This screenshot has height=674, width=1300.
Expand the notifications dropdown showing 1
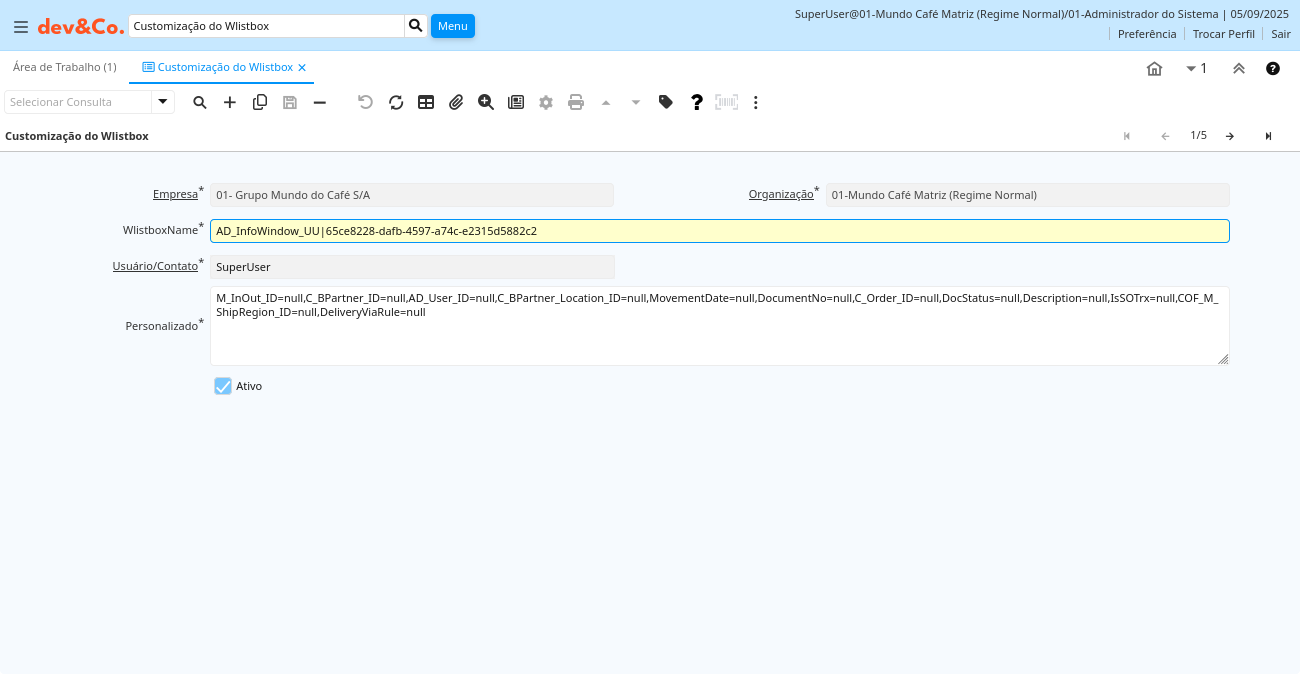coord(1196,68)
